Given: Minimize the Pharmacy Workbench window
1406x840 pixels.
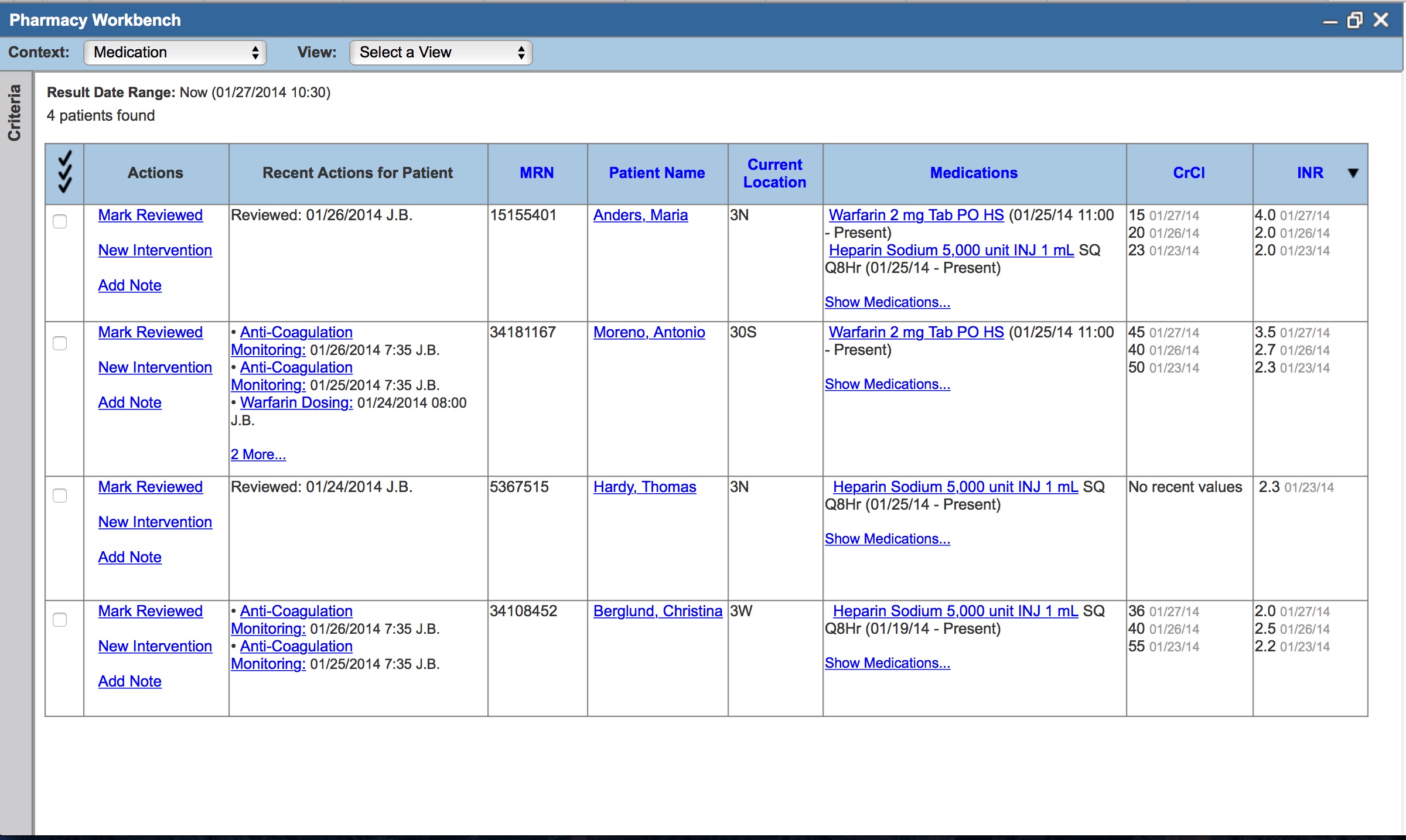Looking at the screenshot, I should [x=1330, y=22].
